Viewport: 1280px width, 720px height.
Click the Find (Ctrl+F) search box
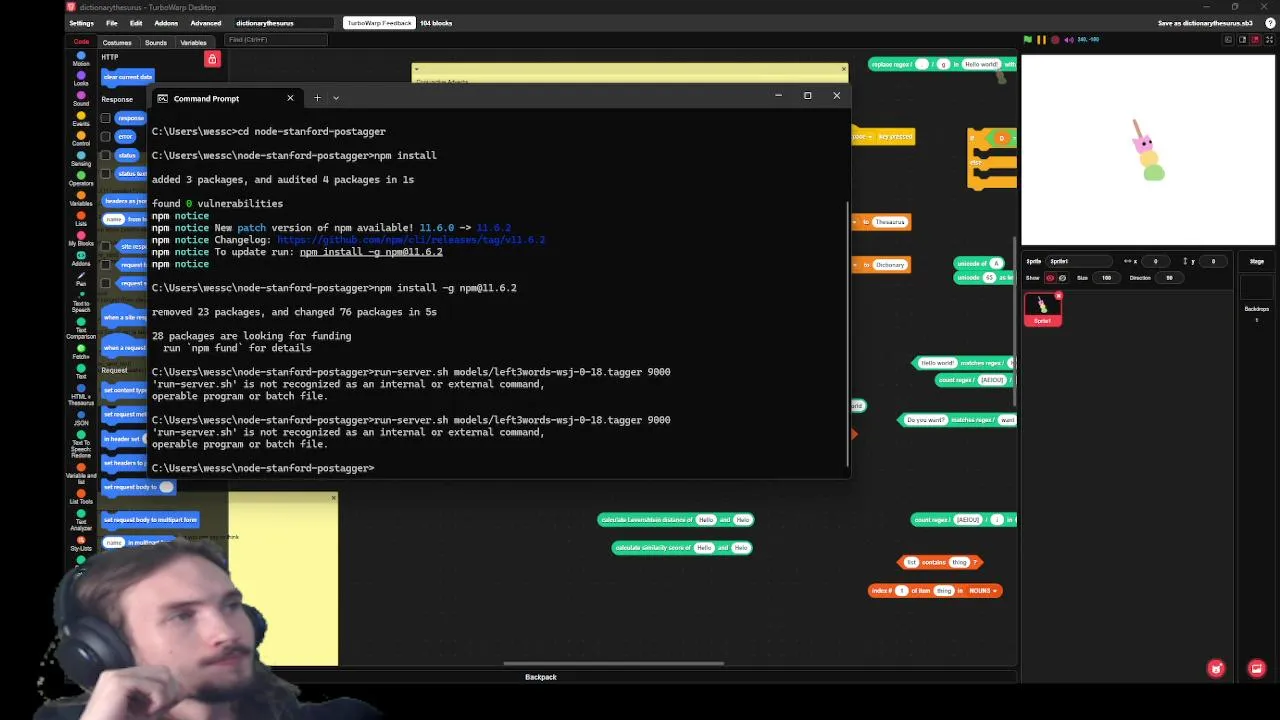click(276, 40)
